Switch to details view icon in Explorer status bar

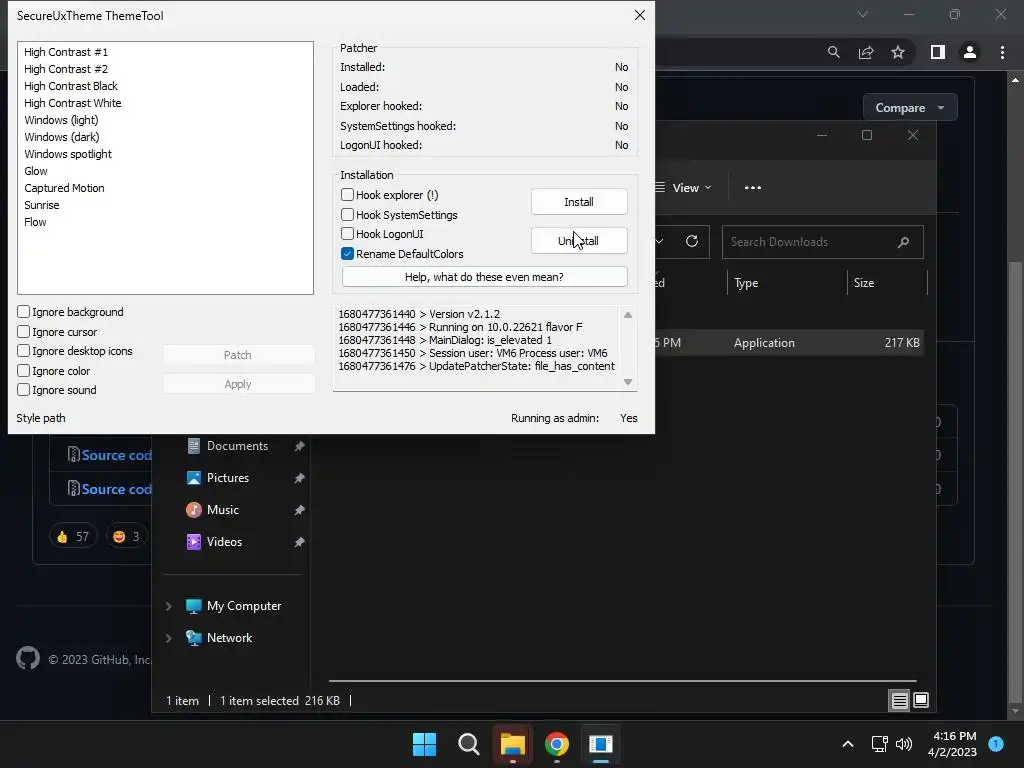tap(899, 701)
